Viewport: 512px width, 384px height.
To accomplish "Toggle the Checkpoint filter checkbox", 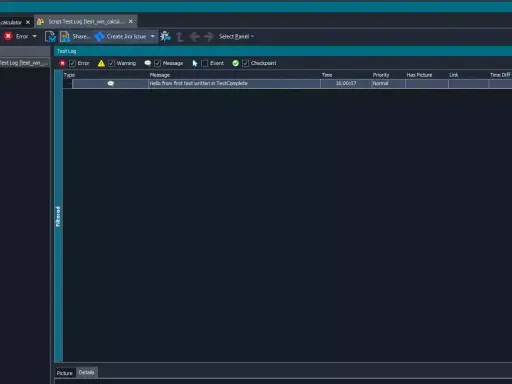I will coord(245,63).
